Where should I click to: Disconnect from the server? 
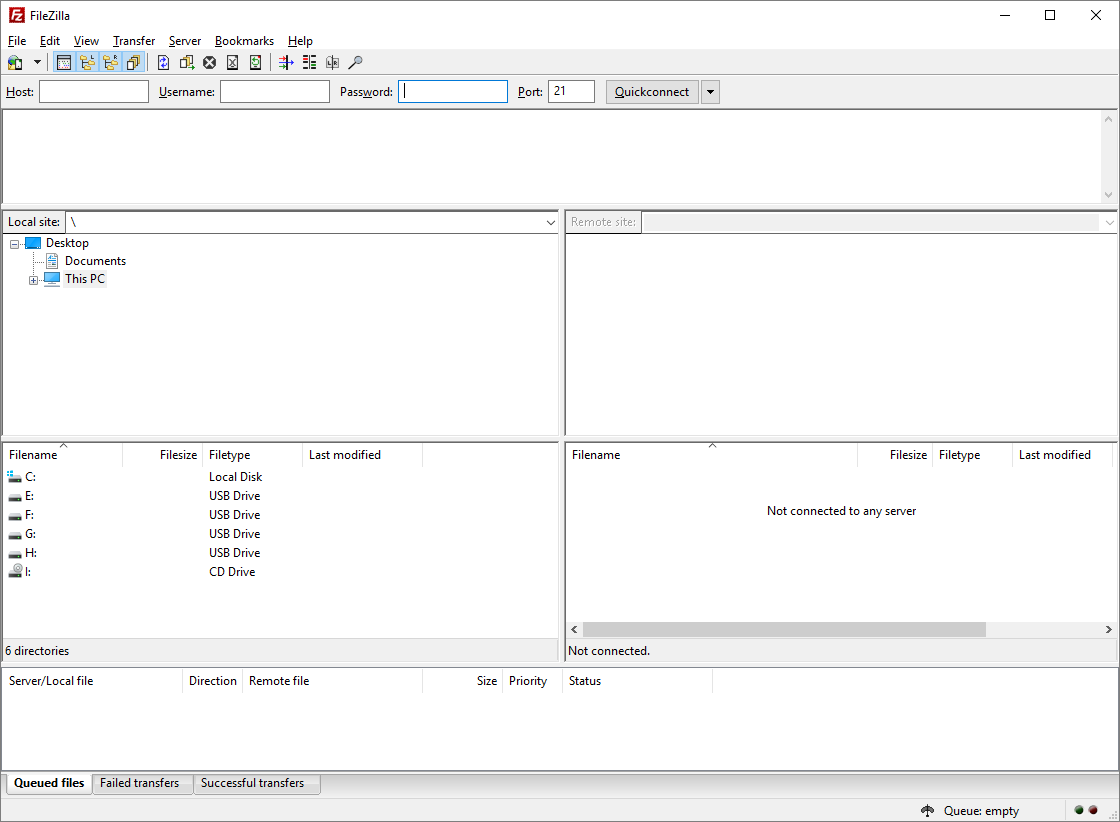[232, 61]
